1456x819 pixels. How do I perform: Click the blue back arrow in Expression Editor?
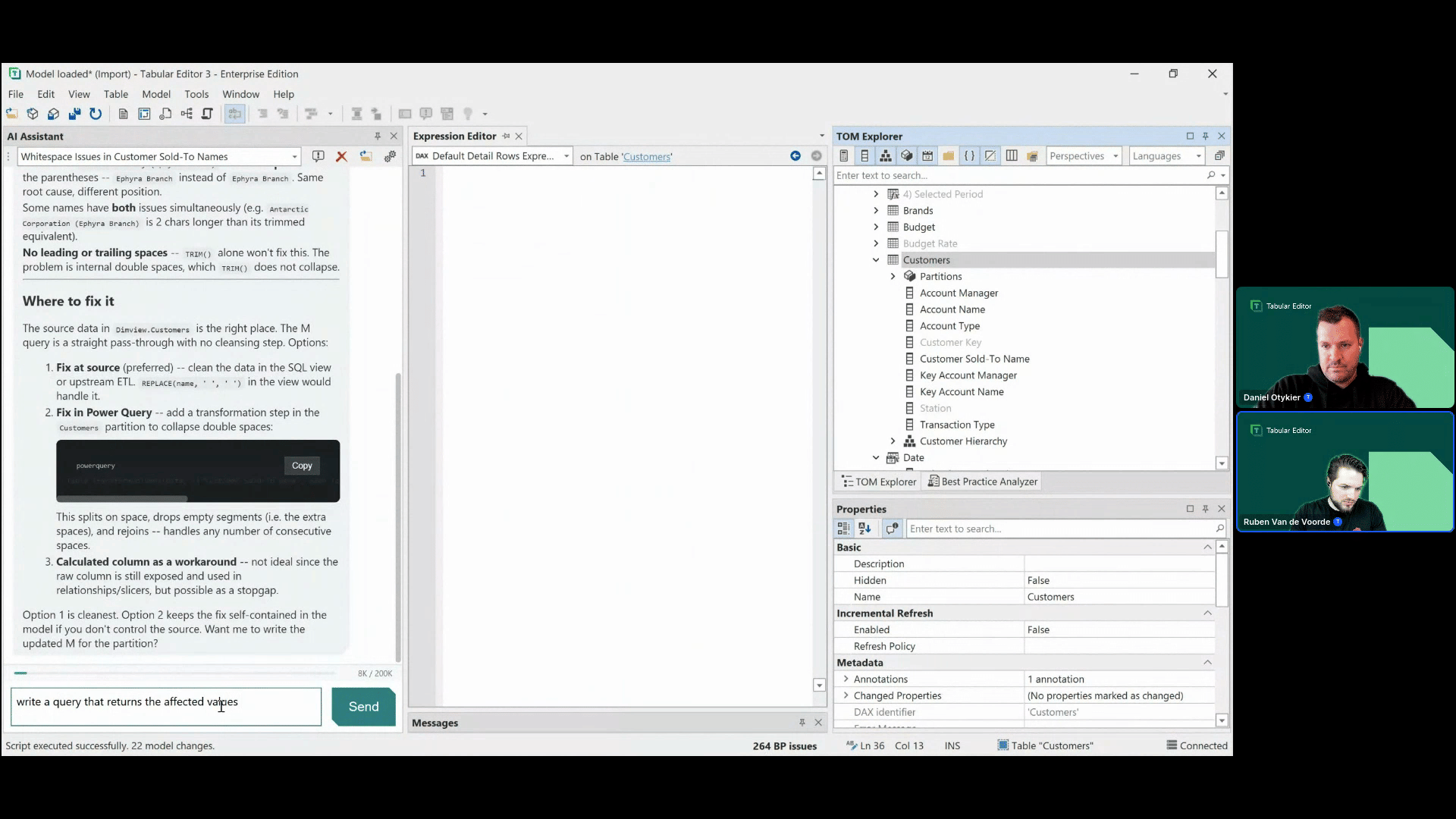point(795,156)
